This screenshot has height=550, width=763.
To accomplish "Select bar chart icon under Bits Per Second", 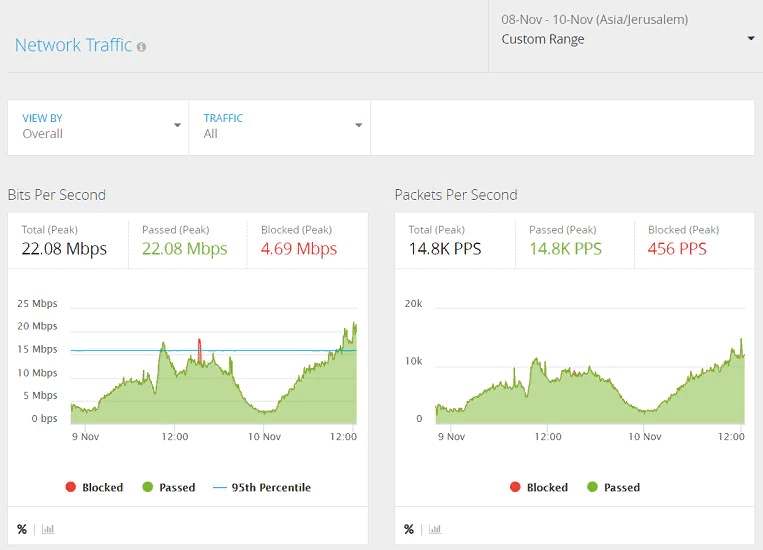I will [48, 529].
